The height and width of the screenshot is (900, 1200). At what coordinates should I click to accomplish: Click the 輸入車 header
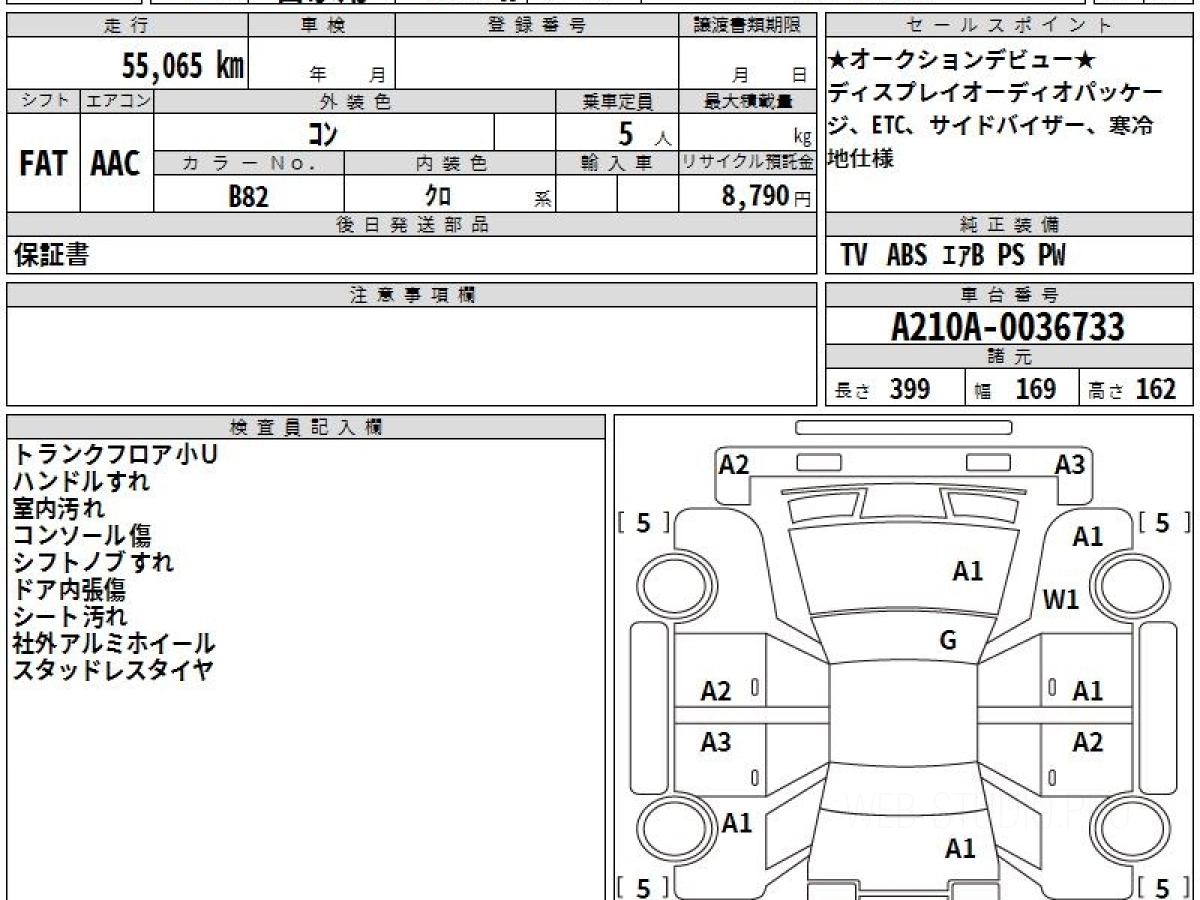(x=617, y=163)
